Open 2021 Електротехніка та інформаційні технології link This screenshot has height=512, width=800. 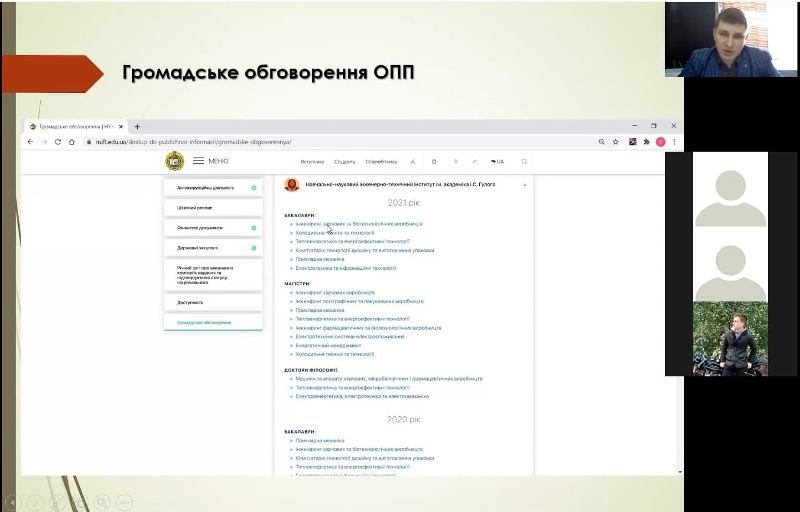(x=346, y=268)
